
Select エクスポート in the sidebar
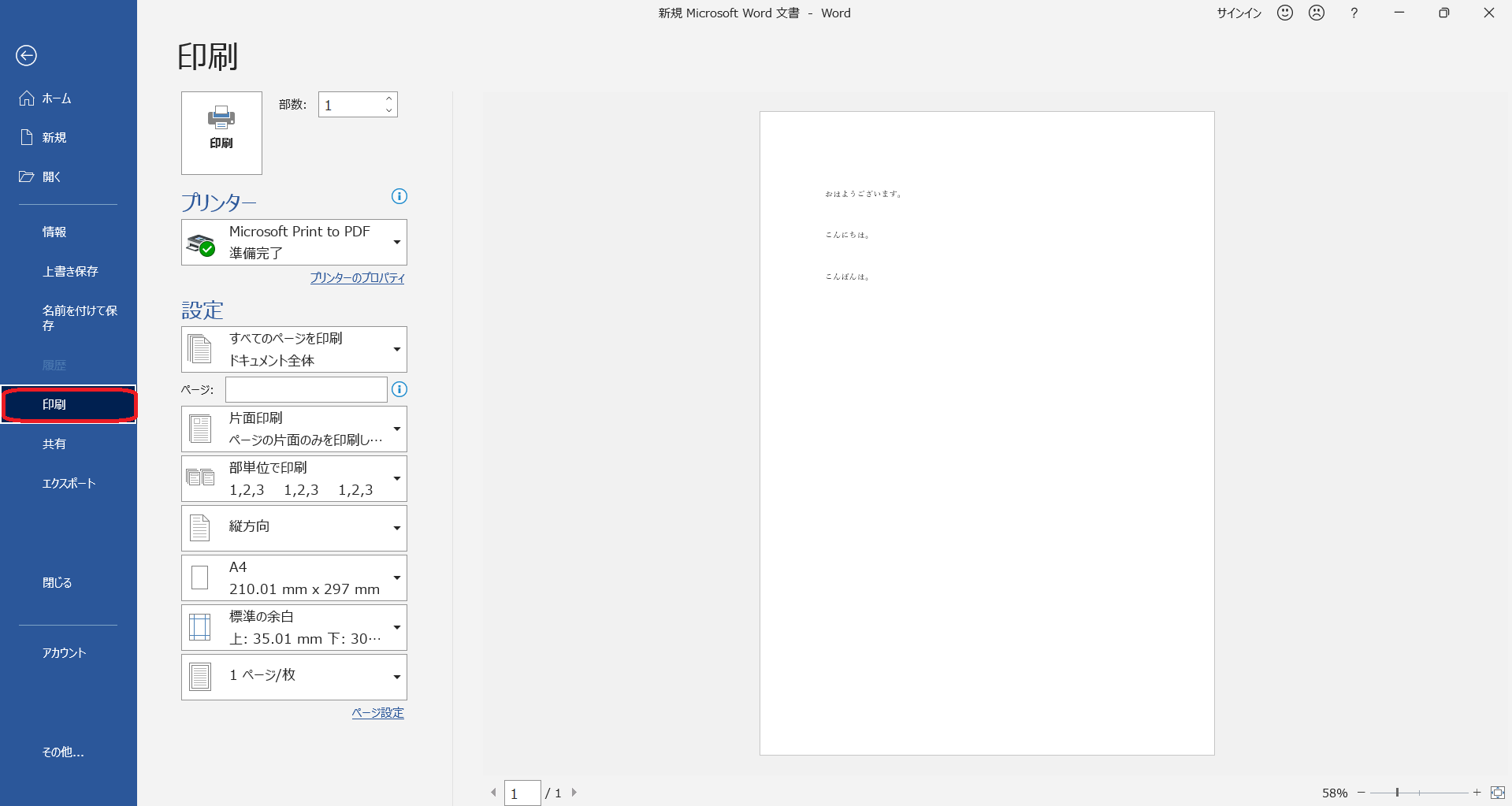[x=69, y=483]
